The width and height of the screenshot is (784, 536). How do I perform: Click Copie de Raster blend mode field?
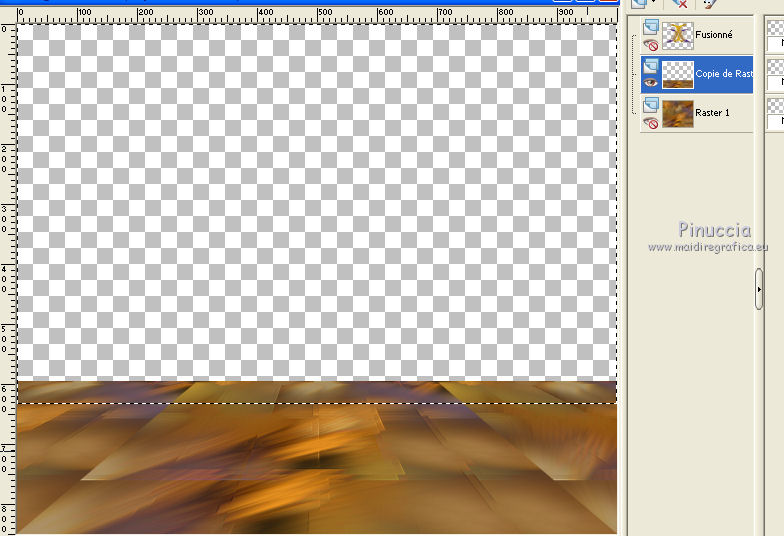[776, 82]
